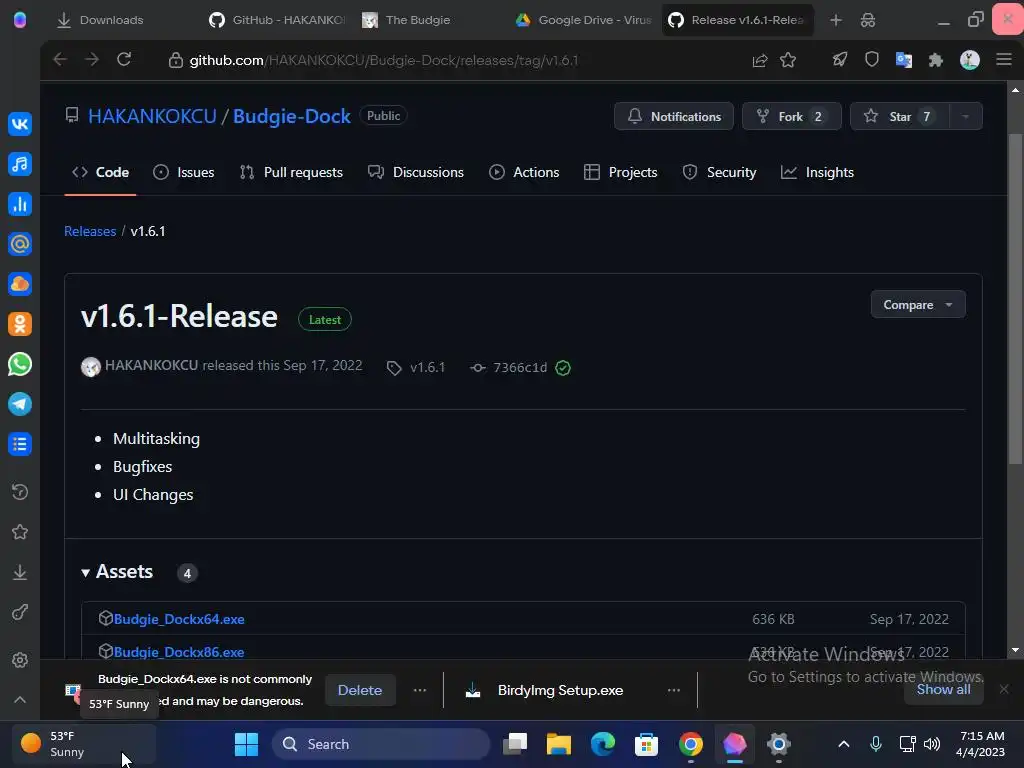Open the Pull requests tab

[291, 172]
